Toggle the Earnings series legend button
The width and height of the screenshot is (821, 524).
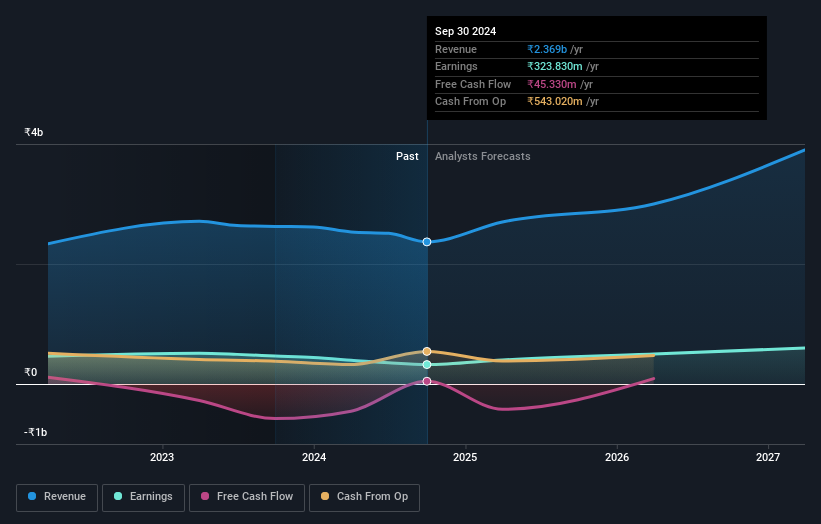coord(143,497)
